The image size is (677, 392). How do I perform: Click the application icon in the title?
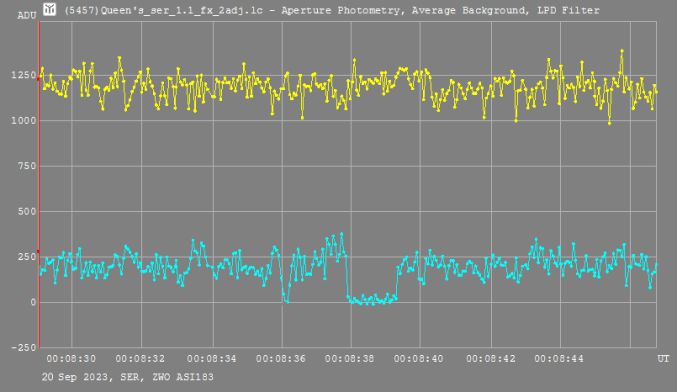(50, 9)
